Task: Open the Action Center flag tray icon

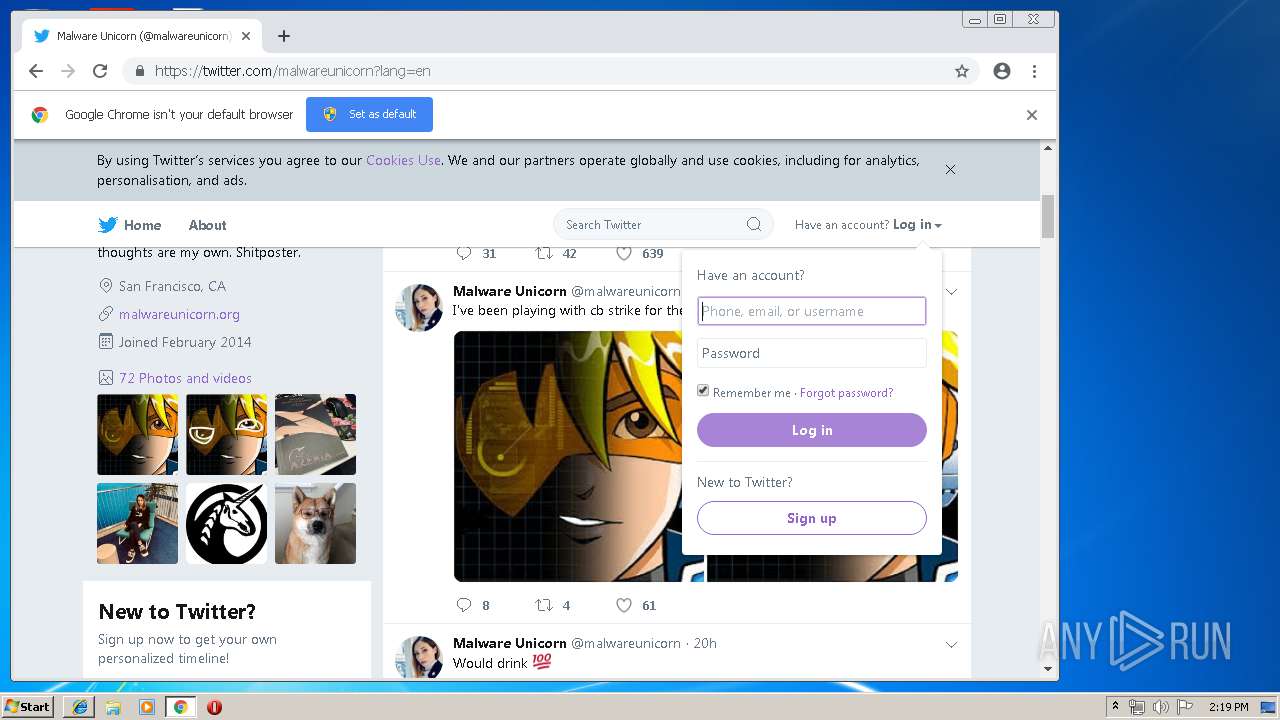Action: pyautogui.click(x=1185, y=707)
